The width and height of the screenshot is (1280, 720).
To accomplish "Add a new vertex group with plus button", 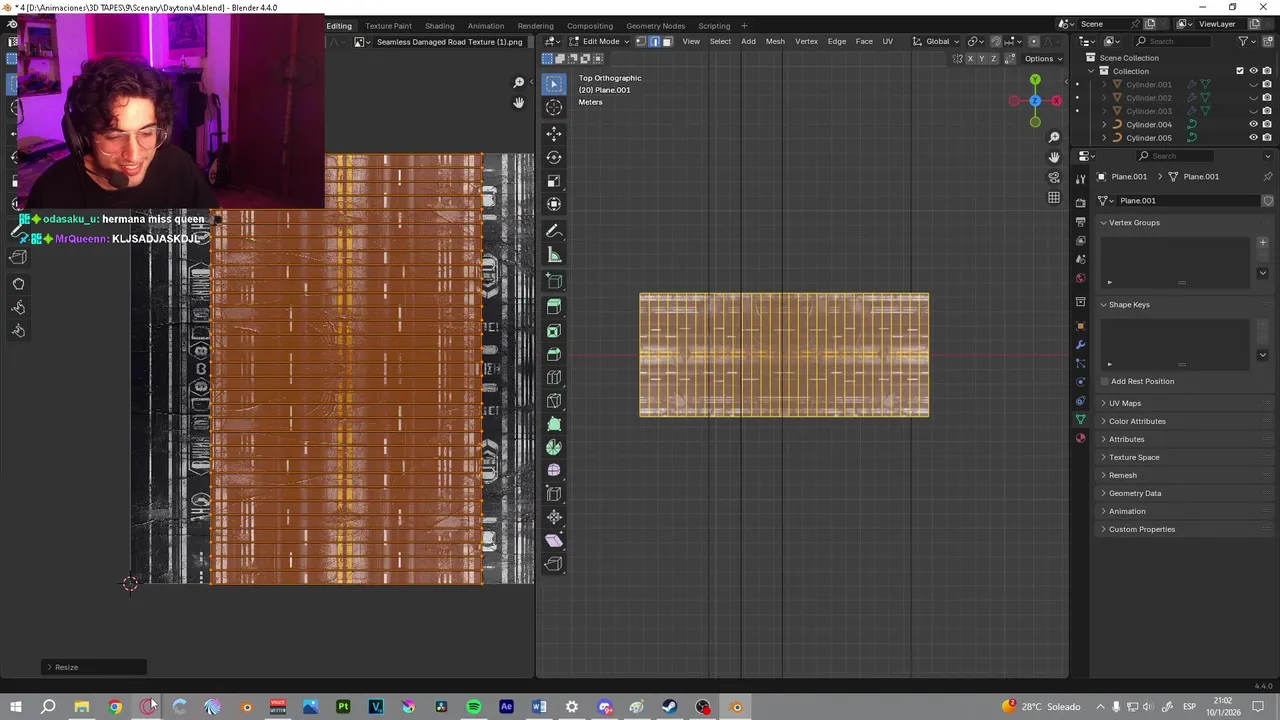I will (1262, 243).
